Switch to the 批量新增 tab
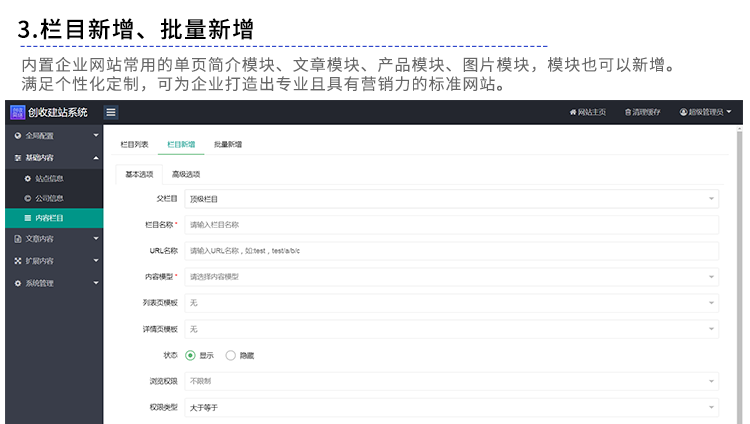The height and width of the screenshot is (424, 750). [x=228, y=144]
